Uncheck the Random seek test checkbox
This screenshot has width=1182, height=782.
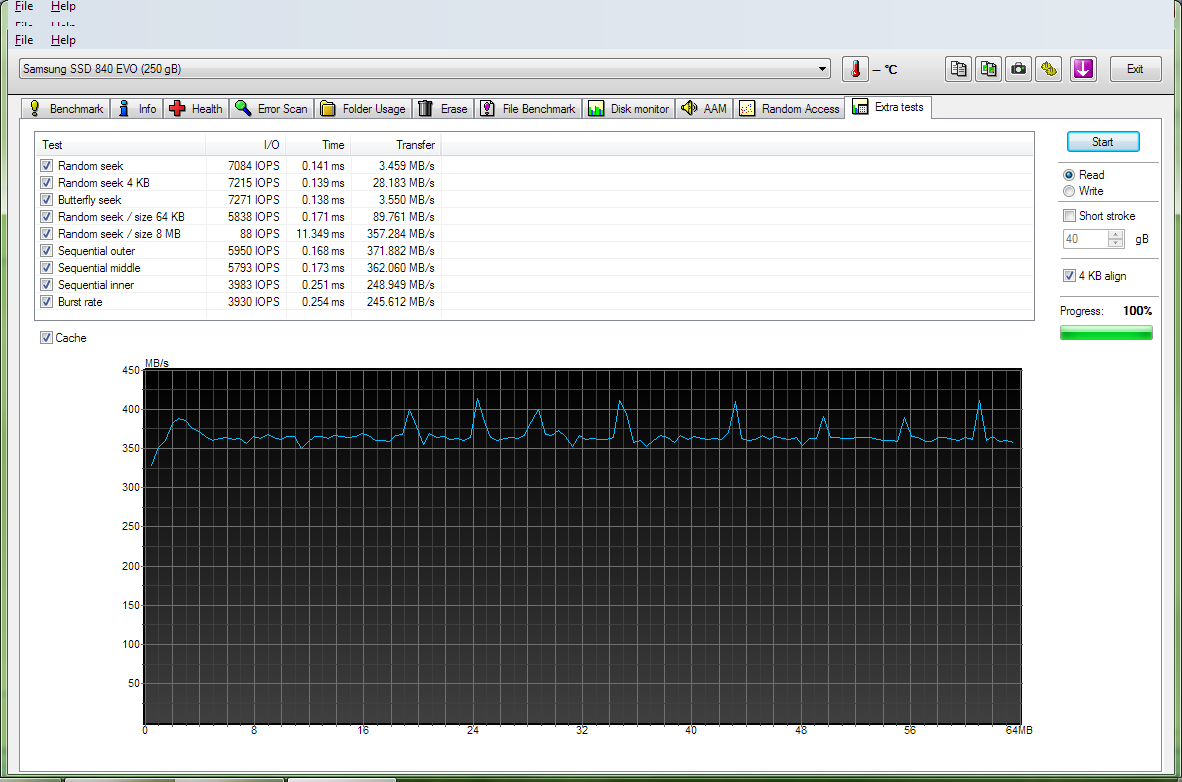(x=47, y=166)
